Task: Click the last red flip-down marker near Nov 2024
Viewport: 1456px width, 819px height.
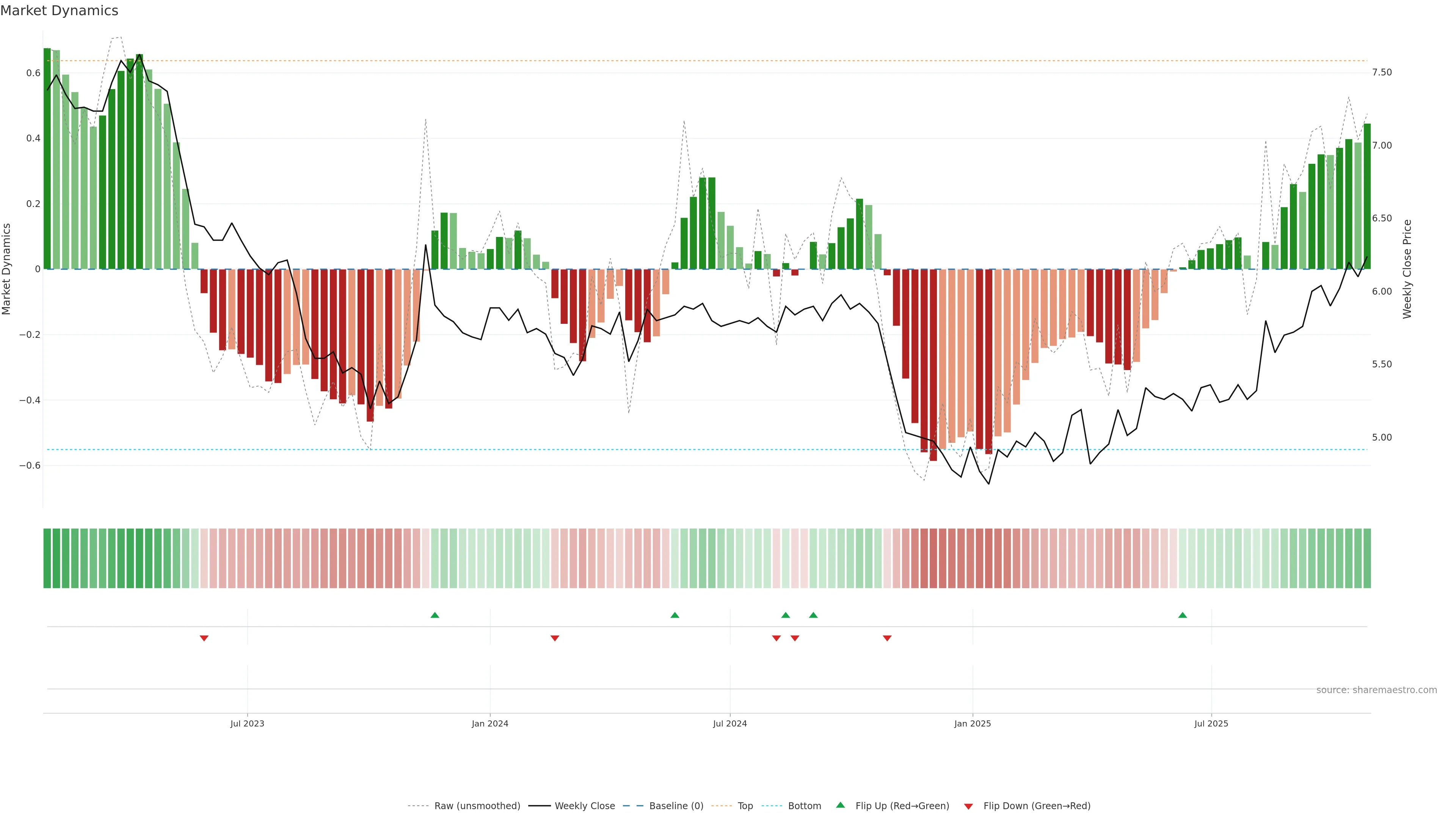Action: click(x=887, y=638)
